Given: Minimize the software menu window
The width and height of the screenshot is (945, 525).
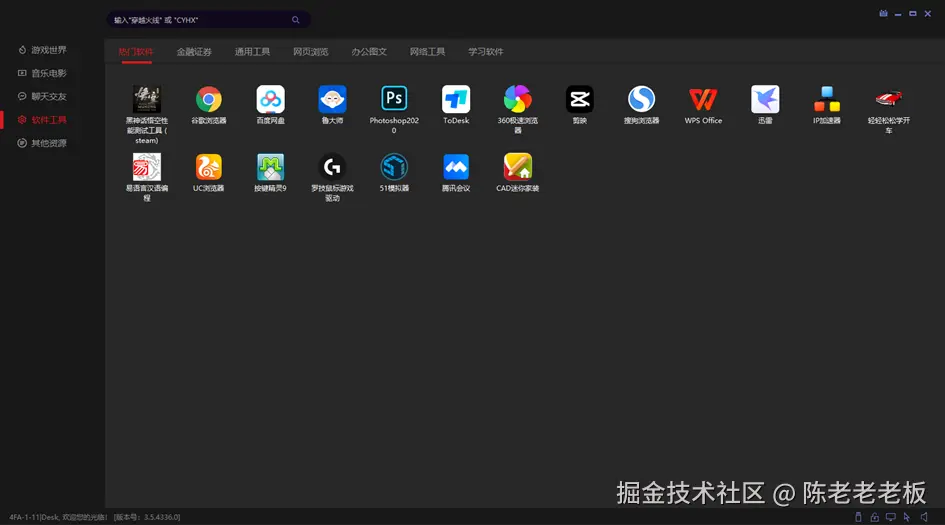Looking at the screenshot, I should [x=898, y=13].
